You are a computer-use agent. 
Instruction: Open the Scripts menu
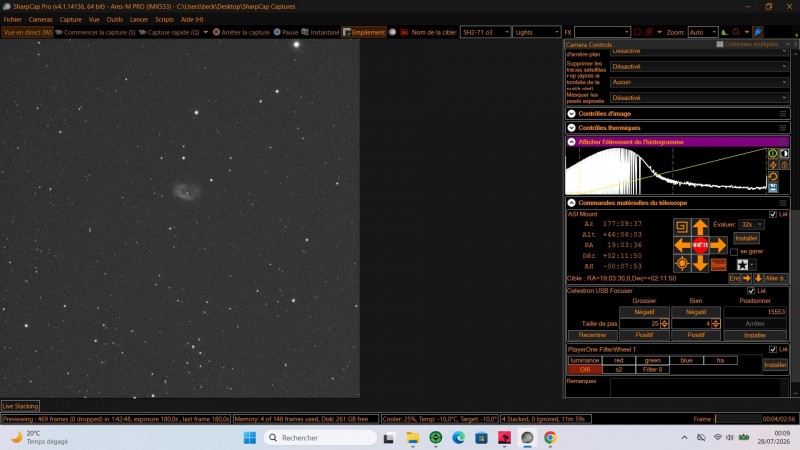pyautogui.click(x=164, y=19)
